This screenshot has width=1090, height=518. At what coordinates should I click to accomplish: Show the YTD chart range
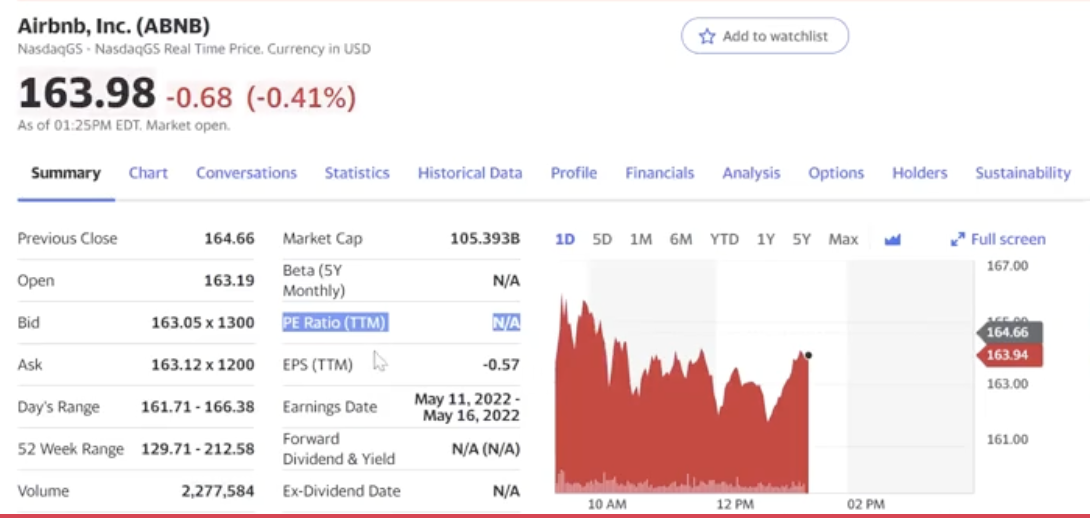[x=724, y=240]
